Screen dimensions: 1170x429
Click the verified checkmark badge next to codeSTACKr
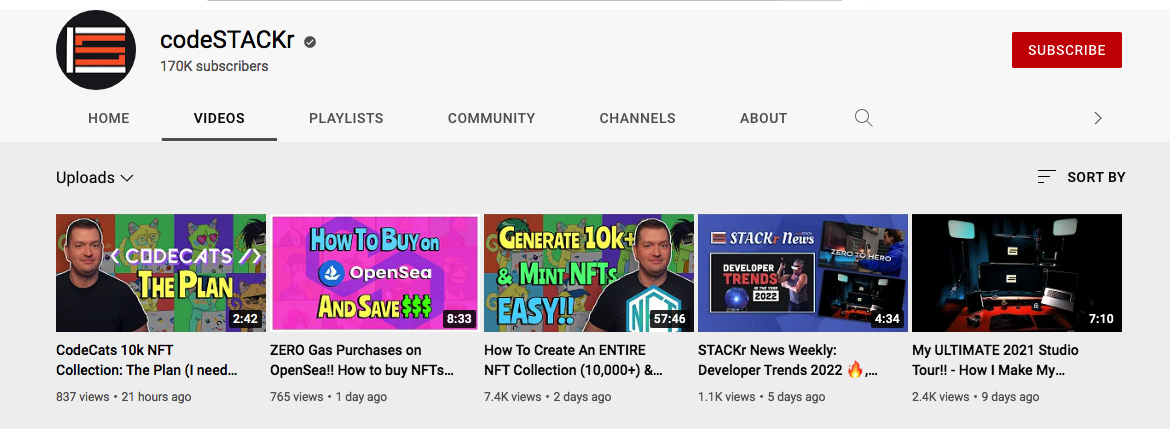coord(310,42)
